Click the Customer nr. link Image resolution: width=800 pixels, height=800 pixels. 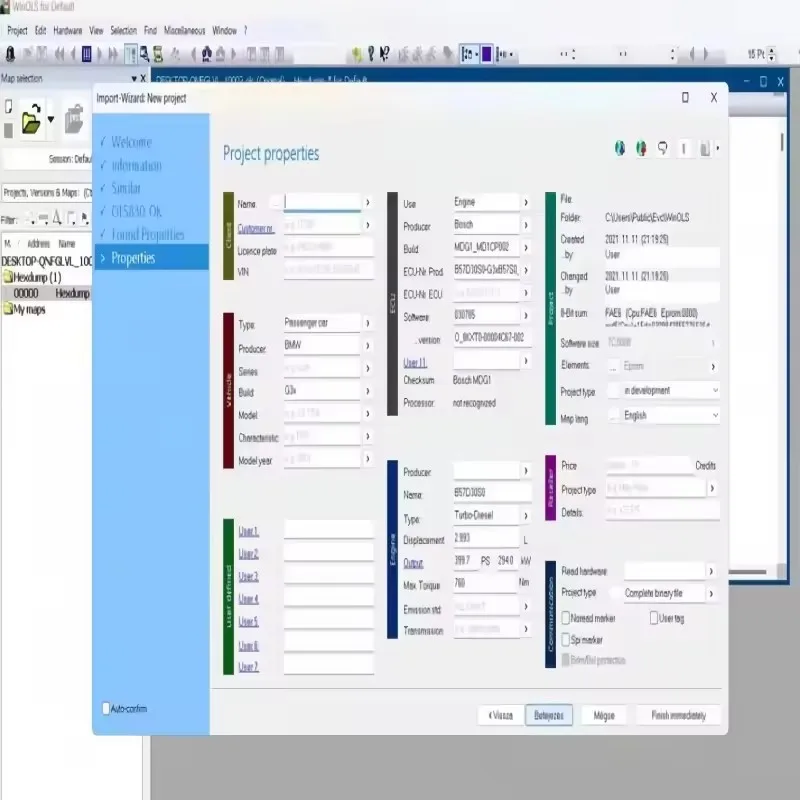pyautogui.click(x=256, y=229)
